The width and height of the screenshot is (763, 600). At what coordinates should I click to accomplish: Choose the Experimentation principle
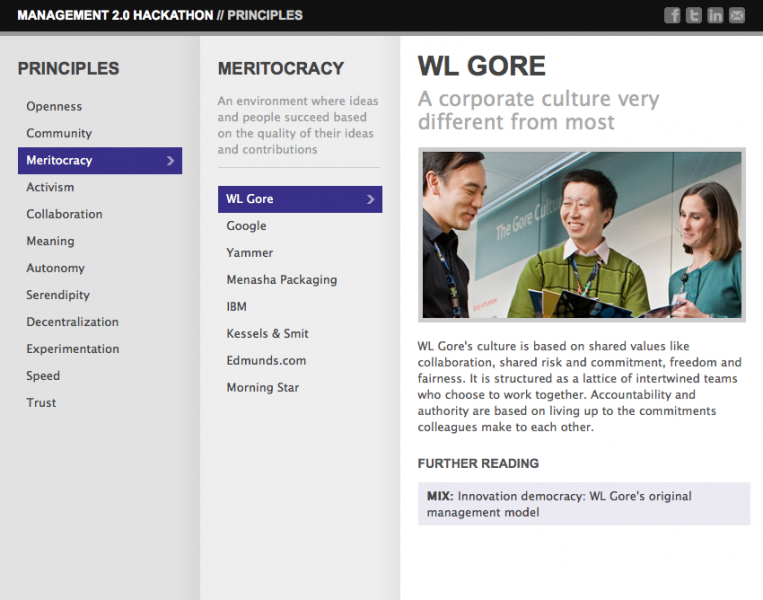73,349
